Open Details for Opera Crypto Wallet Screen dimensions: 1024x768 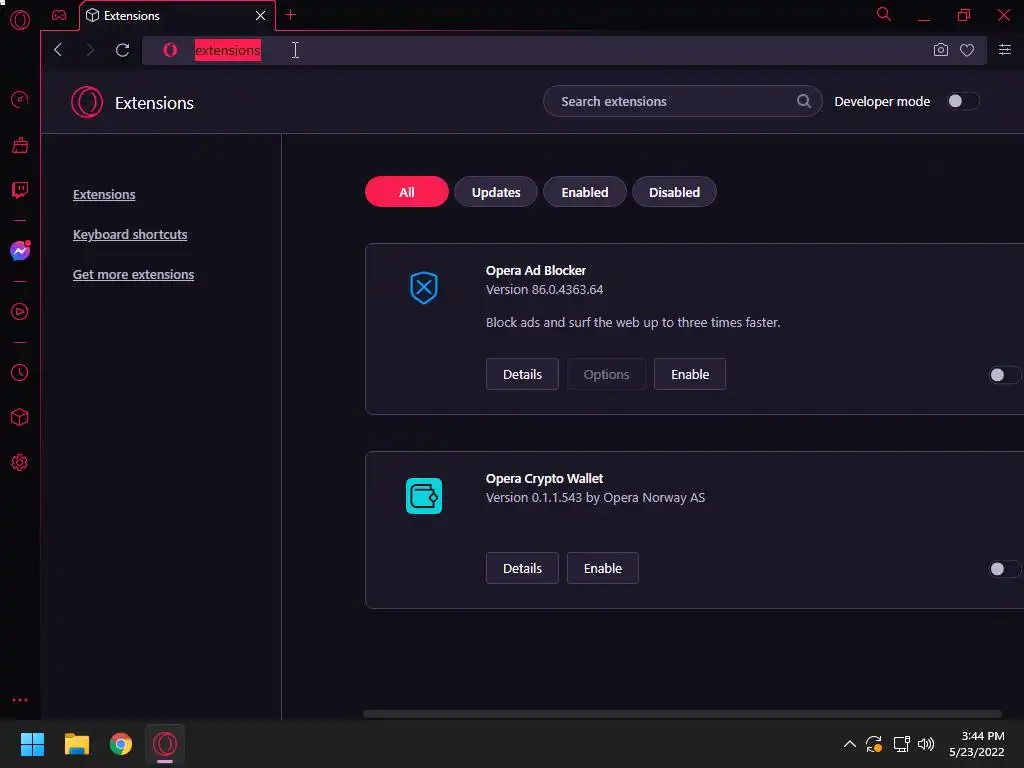click(x=522, y=568)
